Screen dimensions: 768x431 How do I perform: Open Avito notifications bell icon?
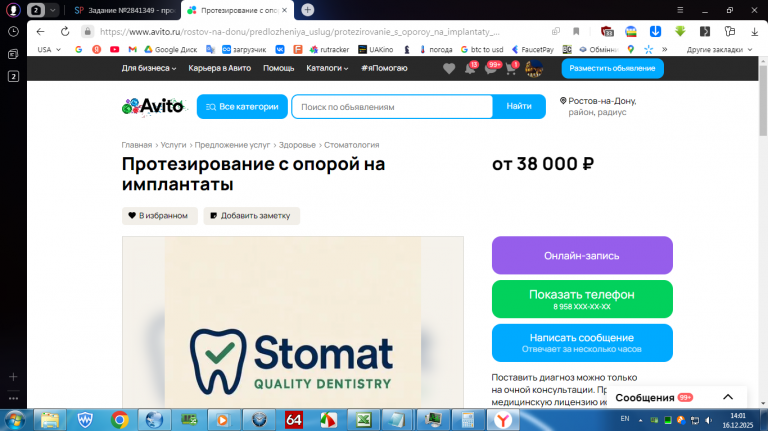coord(470,68)
